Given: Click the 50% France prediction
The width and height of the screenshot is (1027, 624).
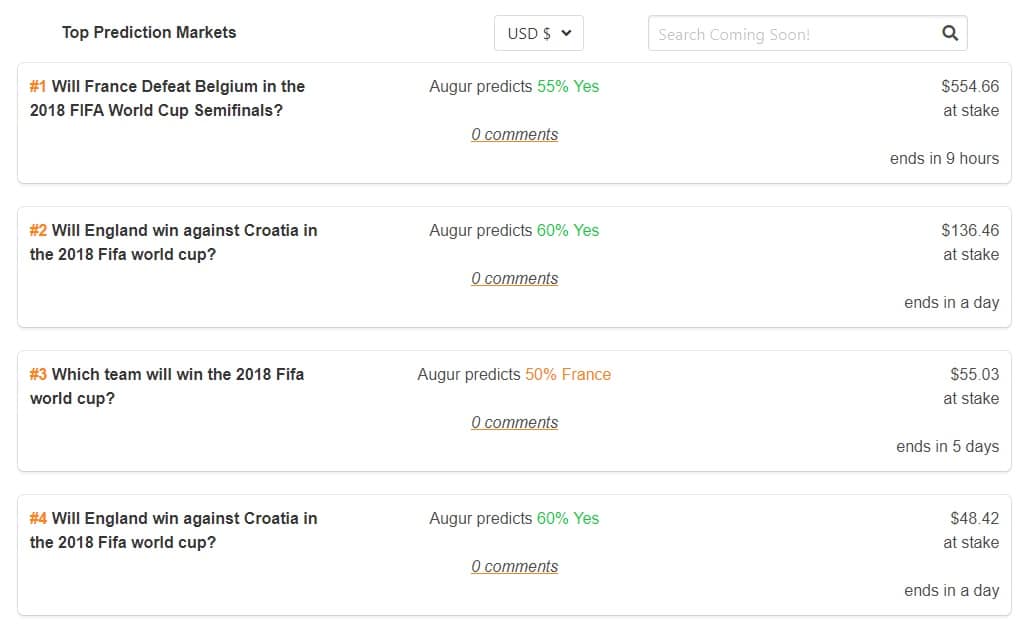Looking at the screenshot, I should 568,374.
